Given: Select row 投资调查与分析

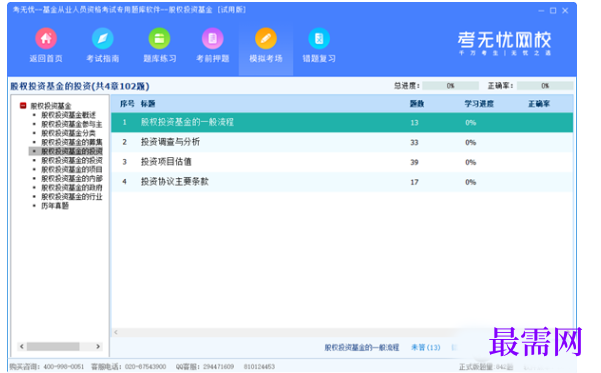Looking at the screenshot, I should 342,142.
